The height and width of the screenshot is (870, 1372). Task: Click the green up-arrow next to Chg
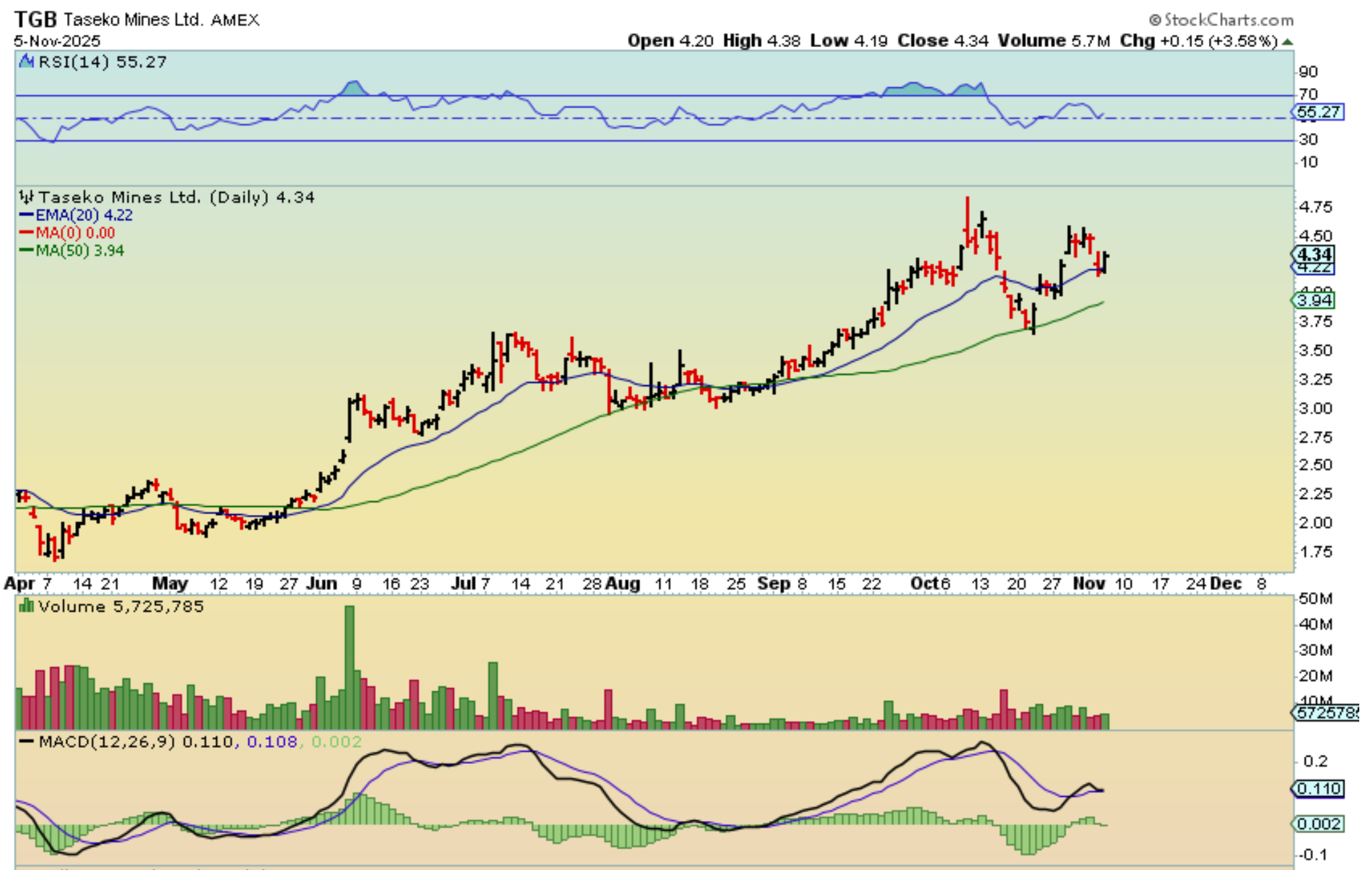(x=1287, y=42)
